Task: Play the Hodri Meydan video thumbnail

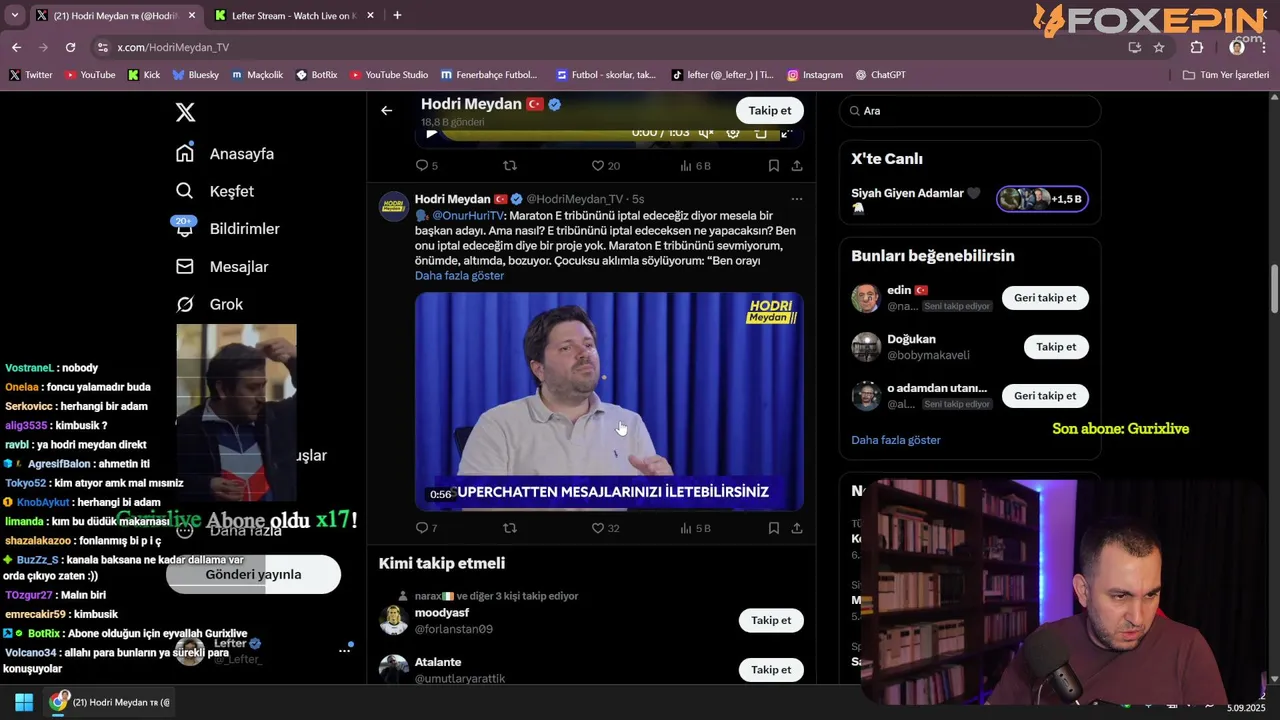Action: [x=609, y=402]
